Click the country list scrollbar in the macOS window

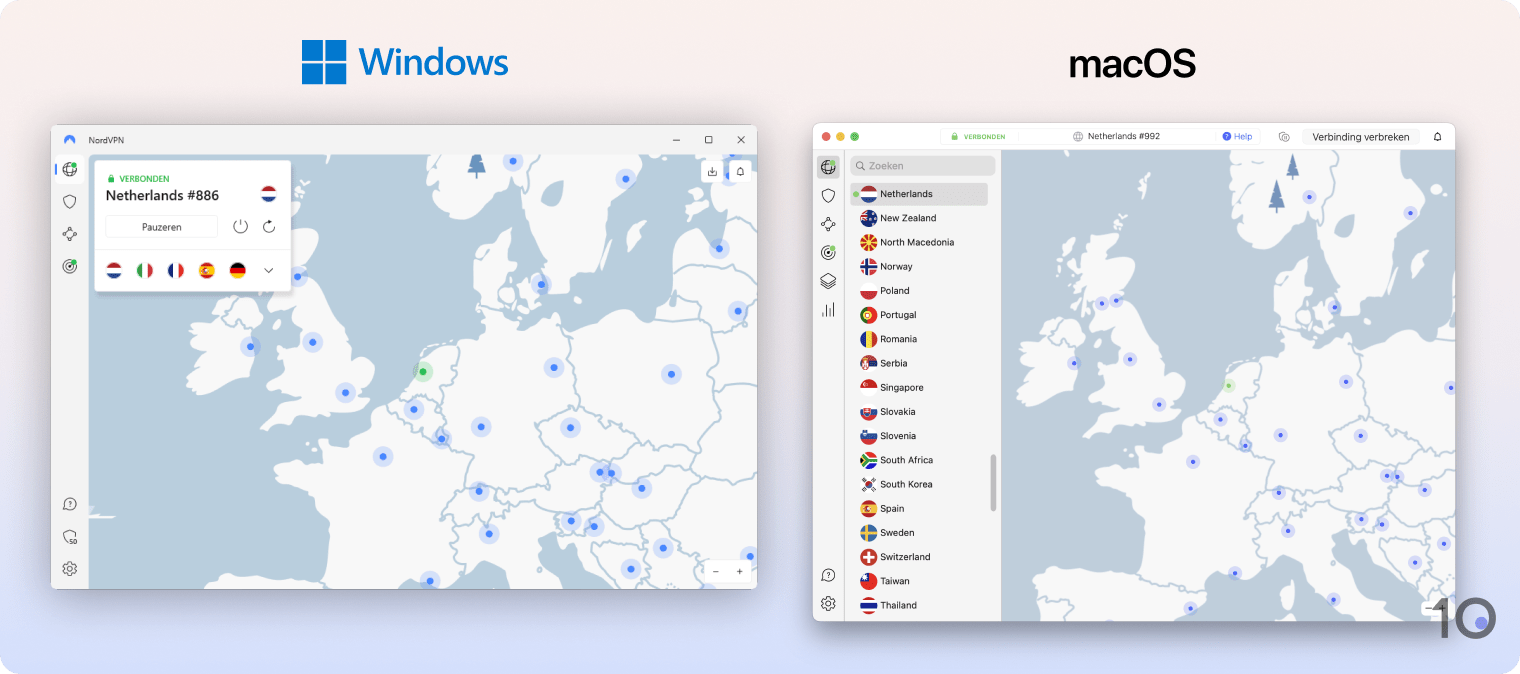[x=993, y=482]
